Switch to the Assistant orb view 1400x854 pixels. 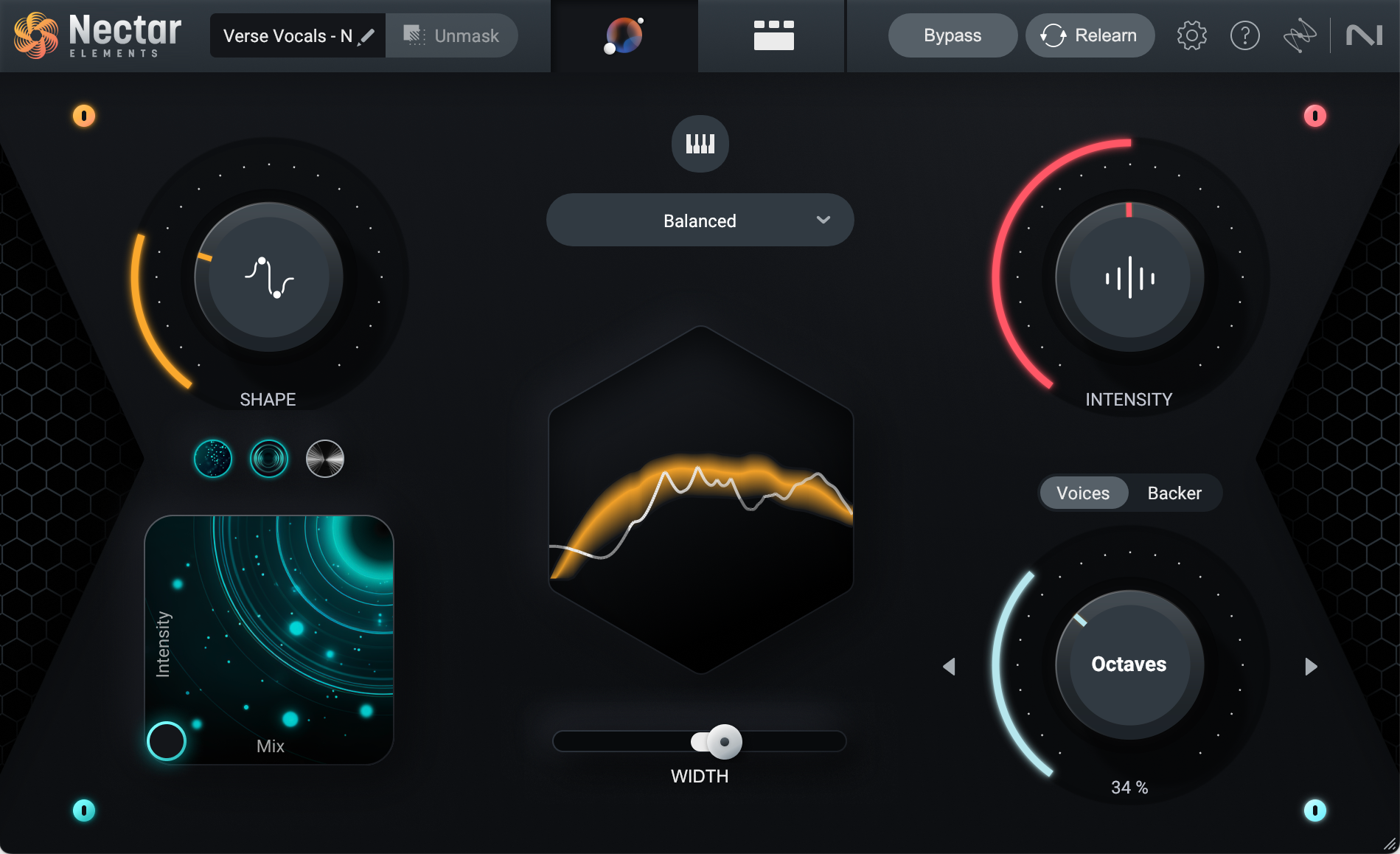624,35
